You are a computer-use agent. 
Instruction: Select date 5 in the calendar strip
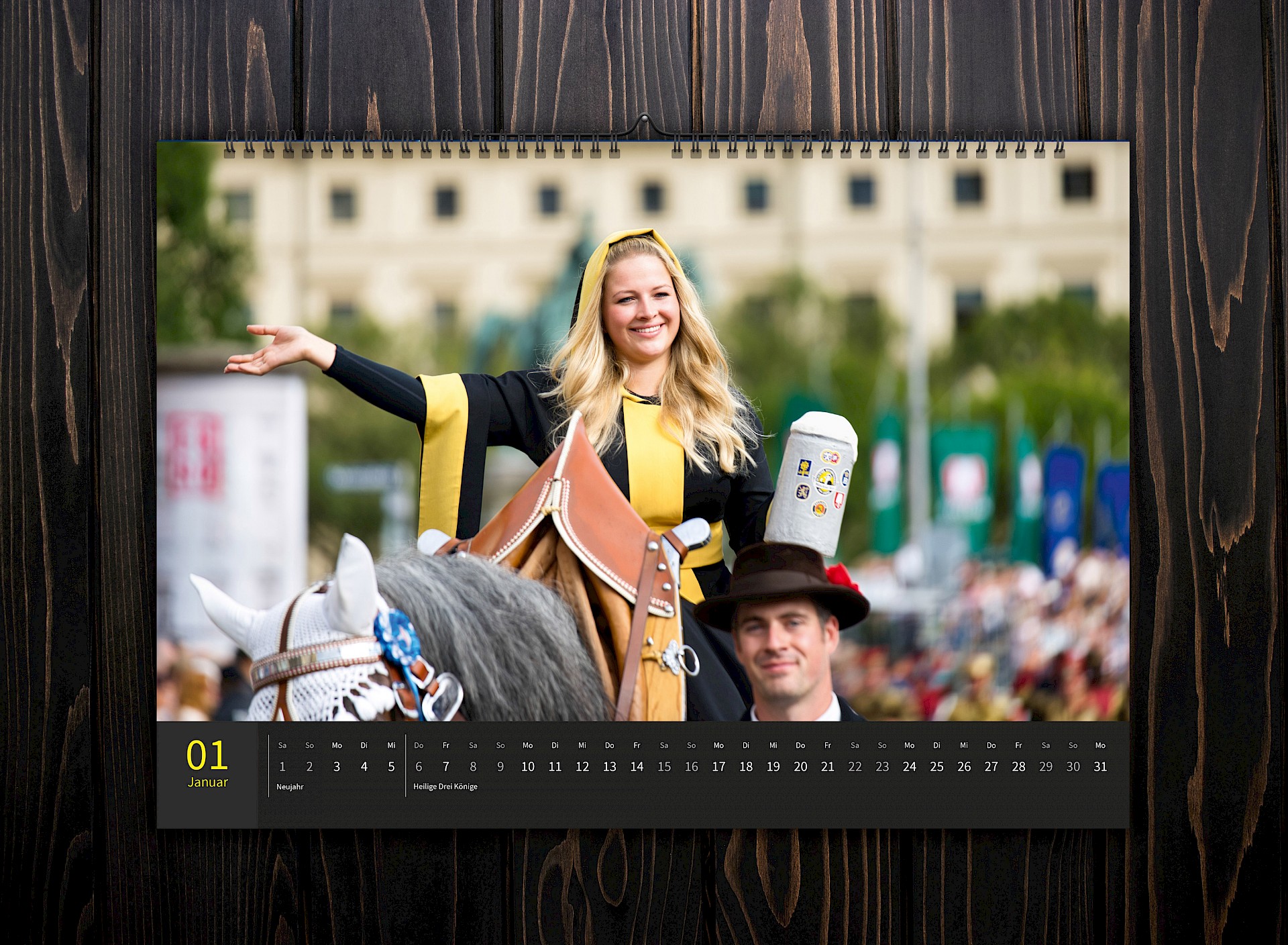click(x=391, y=766)
